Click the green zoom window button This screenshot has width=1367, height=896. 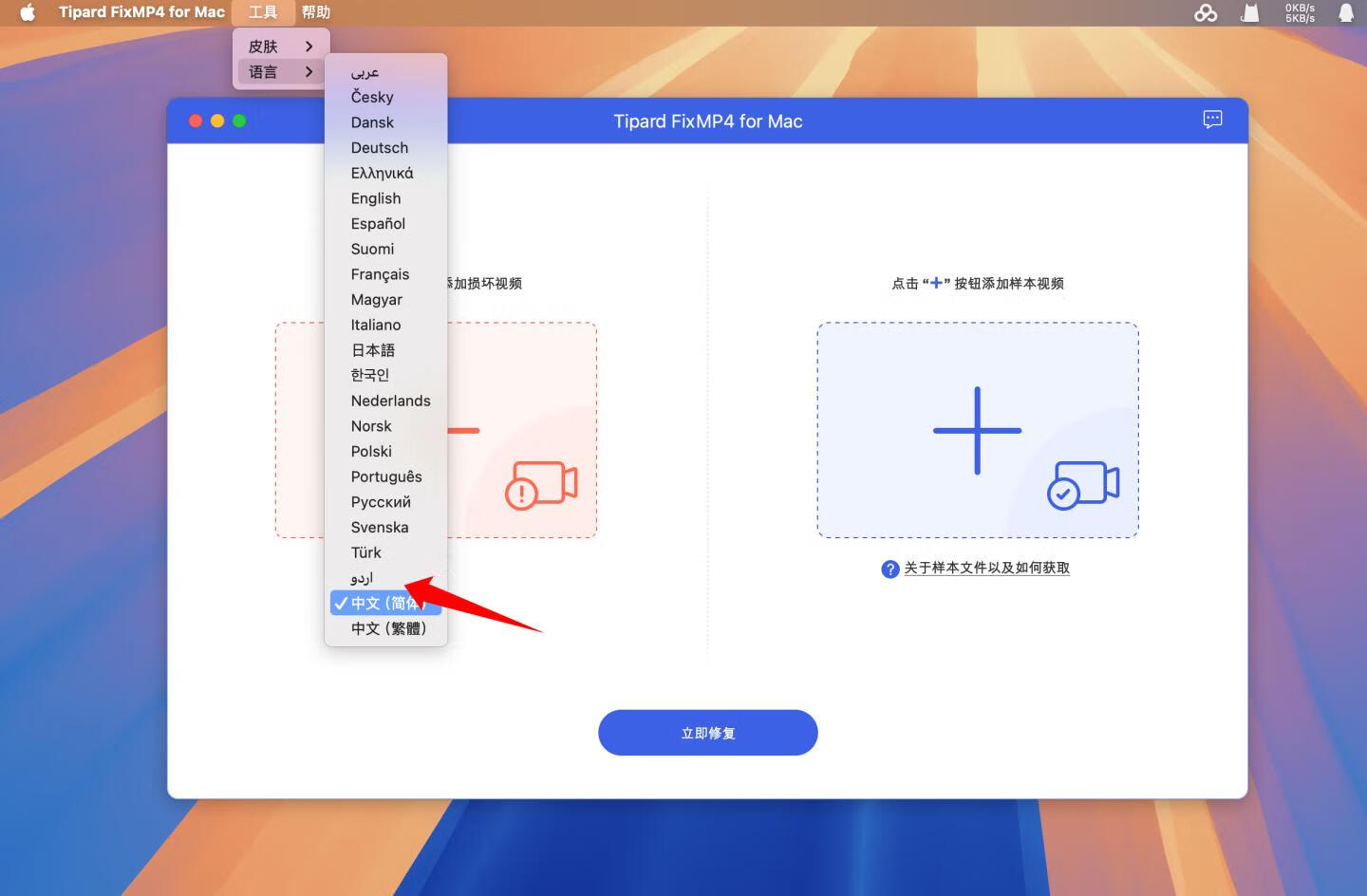(x=239, y=121)
